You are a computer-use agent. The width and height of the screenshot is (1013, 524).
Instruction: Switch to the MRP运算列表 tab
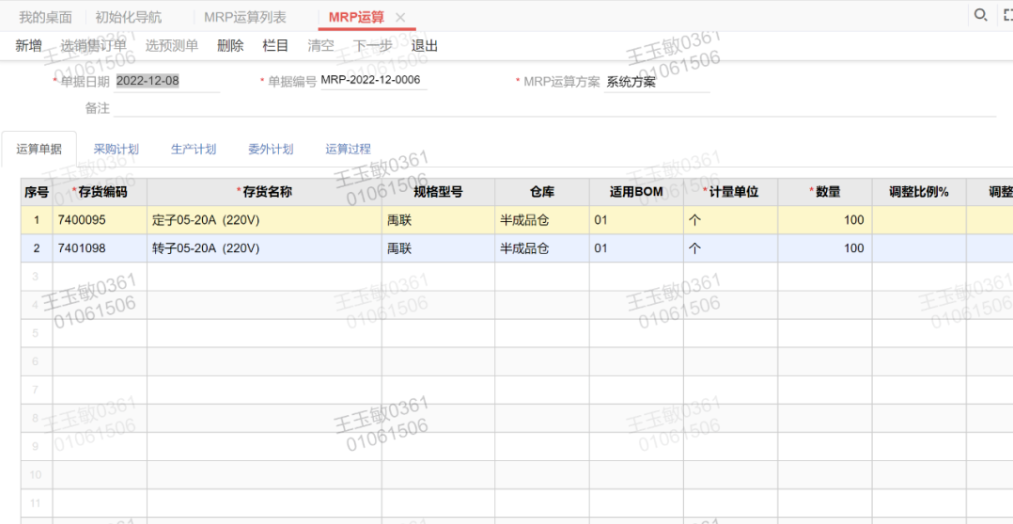click(245, 18)
